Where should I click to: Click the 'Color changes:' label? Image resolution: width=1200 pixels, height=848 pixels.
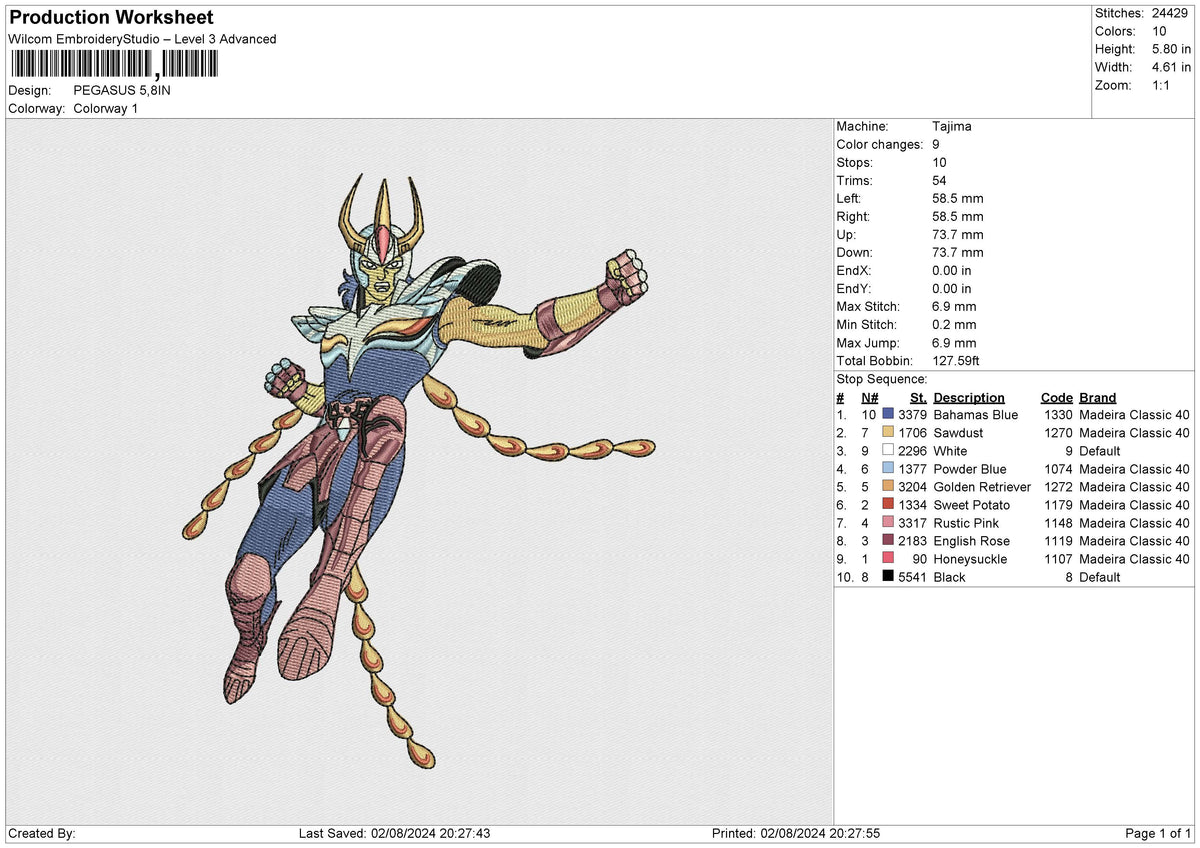879,145
